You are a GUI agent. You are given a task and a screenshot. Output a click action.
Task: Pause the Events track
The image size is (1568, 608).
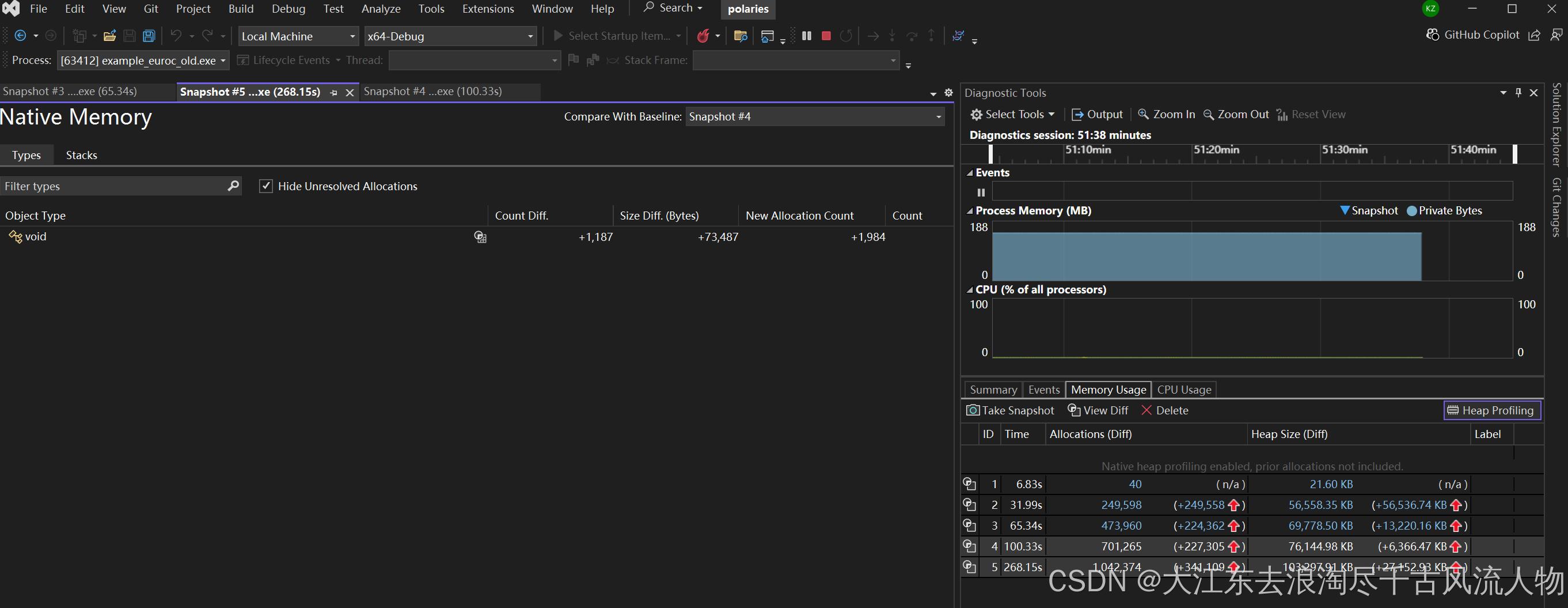(x=981, y=192)
